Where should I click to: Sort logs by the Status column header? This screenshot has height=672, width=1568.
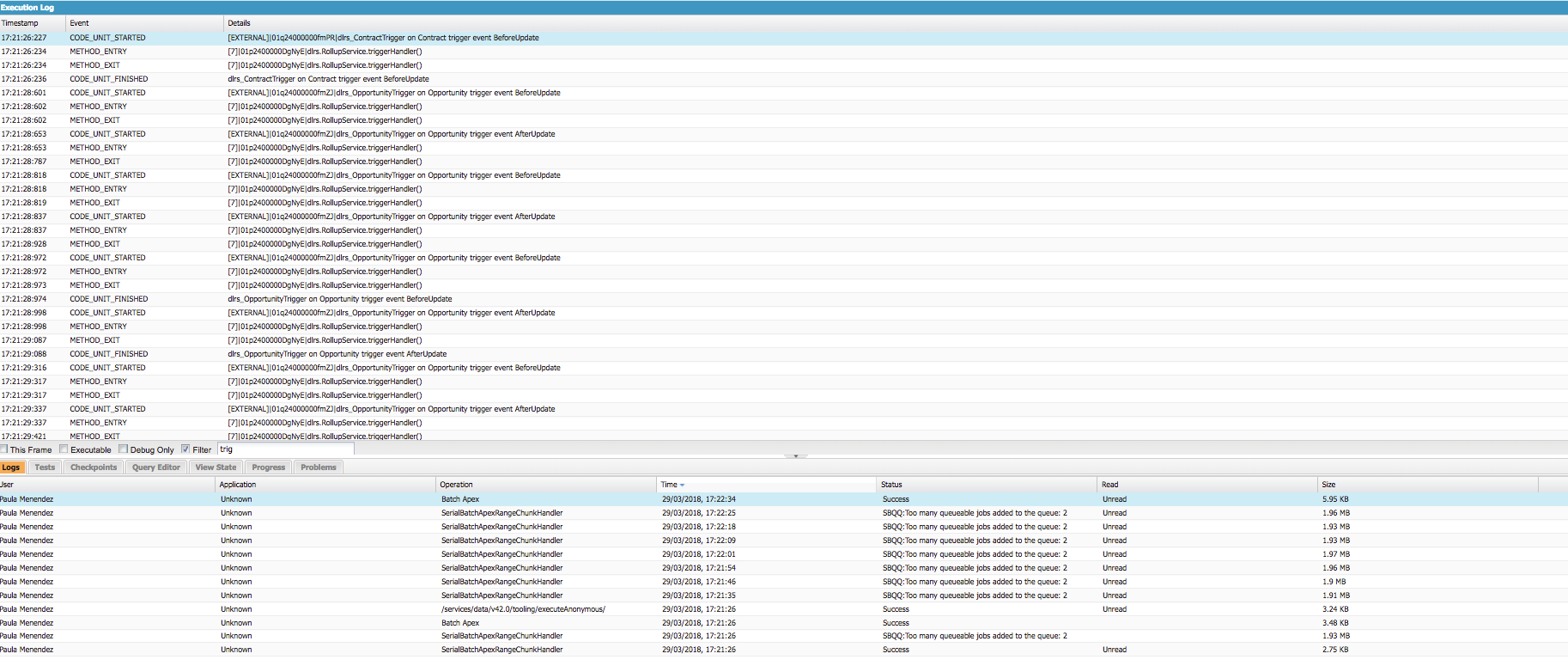click(x=891, y=485)
